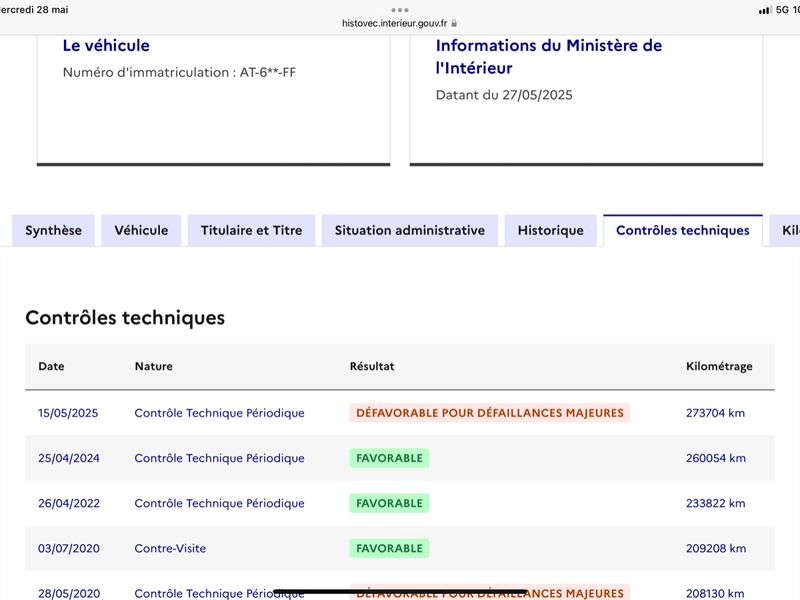Click the 233822 km mileage value

[x=715, y=503]
